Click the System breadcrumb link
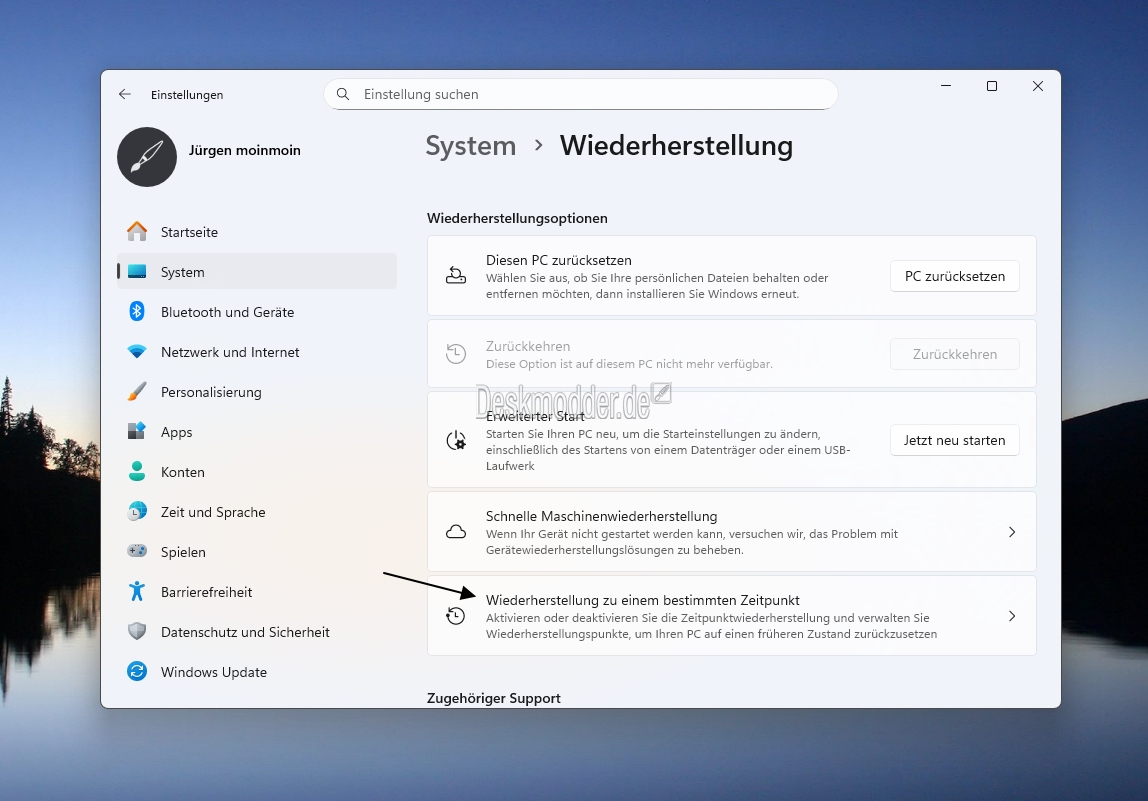Screen dimensions: 1148x801 point(470,146)
